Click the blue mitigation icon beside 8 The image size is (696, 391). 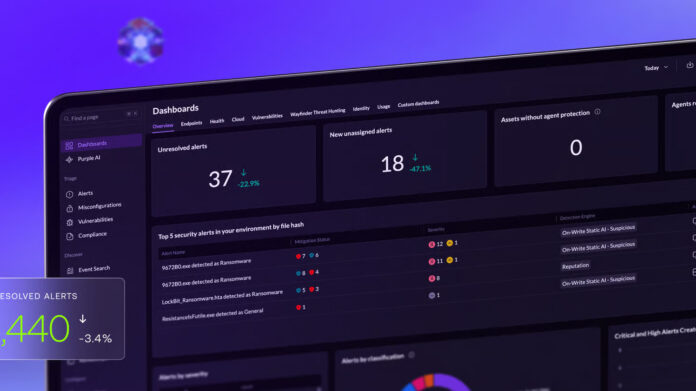click(x=298, y=273)
